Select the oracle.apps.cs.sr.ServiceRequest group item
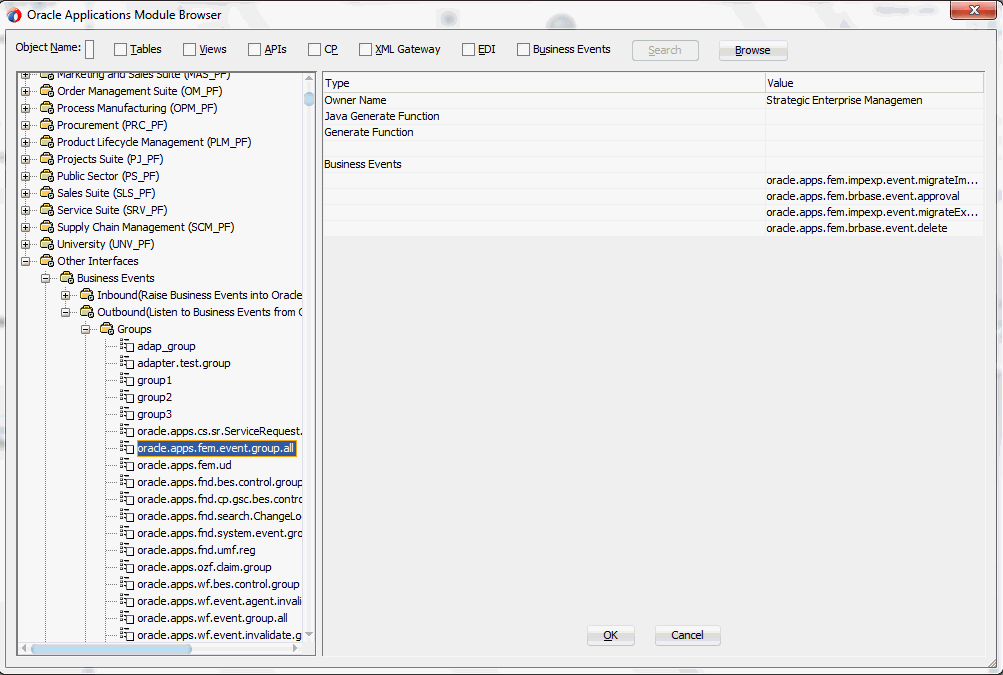This screenshot has width=1003, height=675. (x=220, y=431)
